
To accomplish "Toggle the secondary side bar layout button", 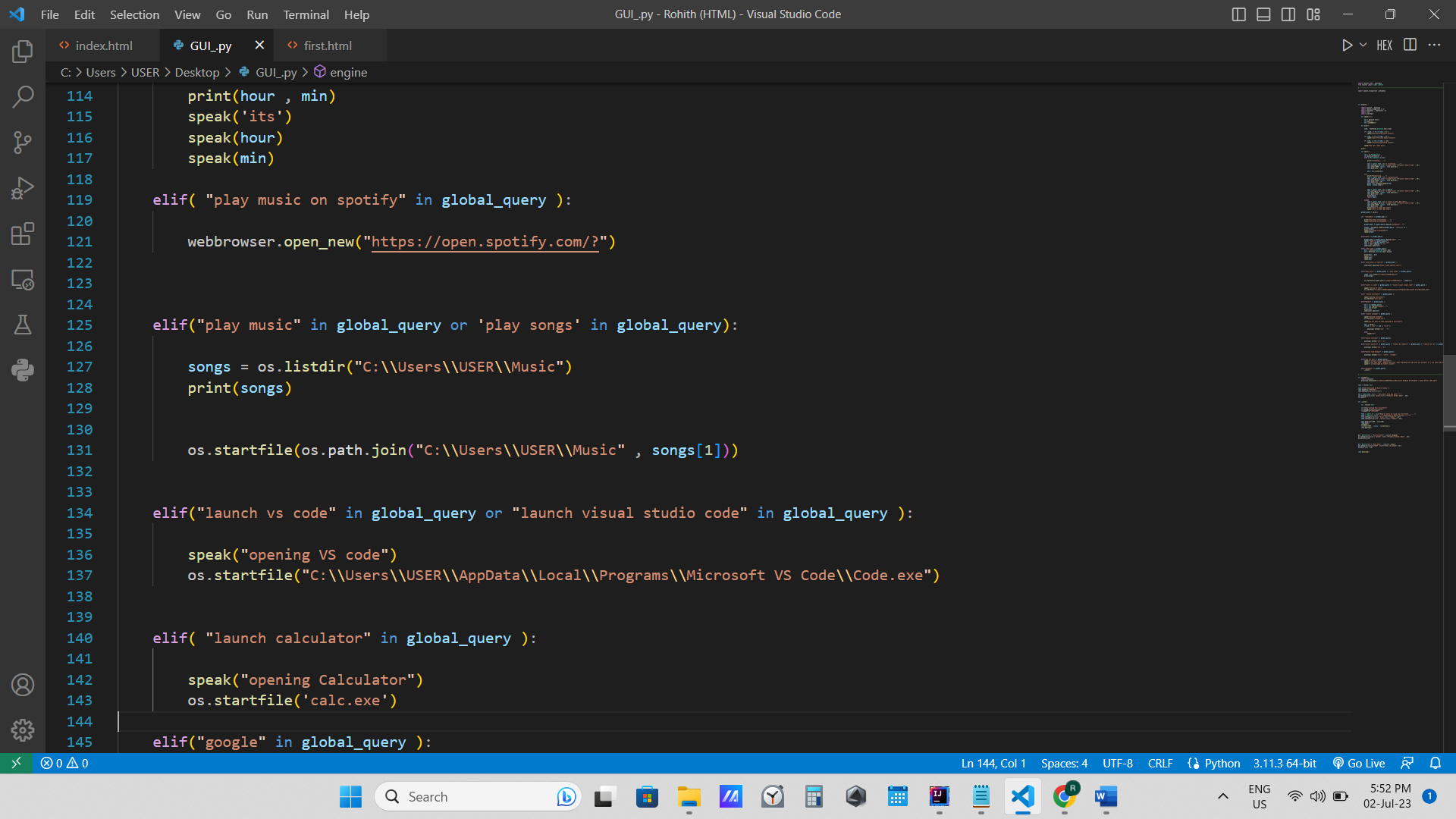I will tap(1288, 14).
